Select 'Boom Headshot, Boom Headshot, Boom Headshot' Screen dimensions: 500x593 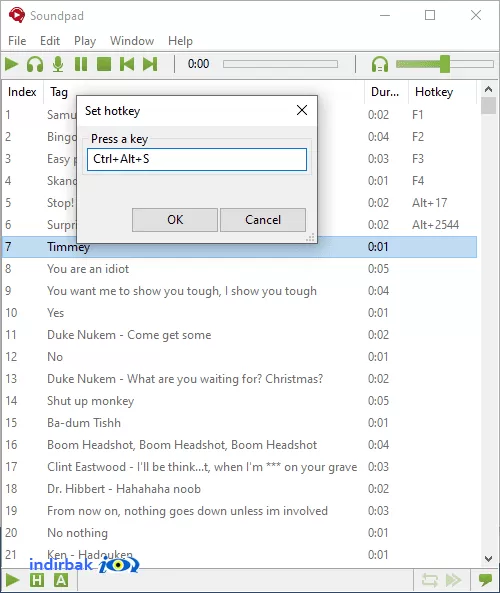click(239, 445)
